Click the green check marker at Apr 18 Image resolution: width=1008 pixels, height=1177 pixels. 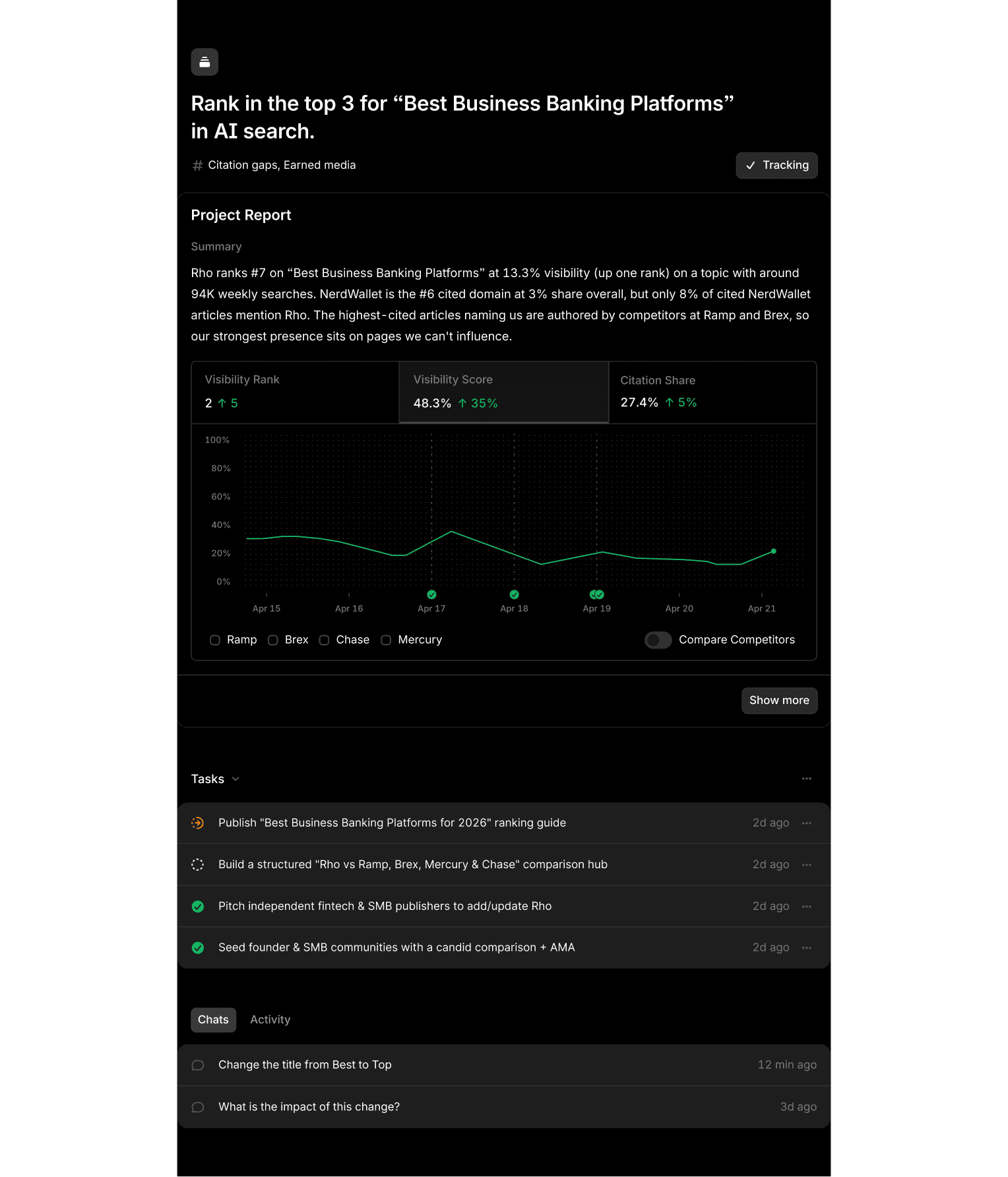point(514,594)
